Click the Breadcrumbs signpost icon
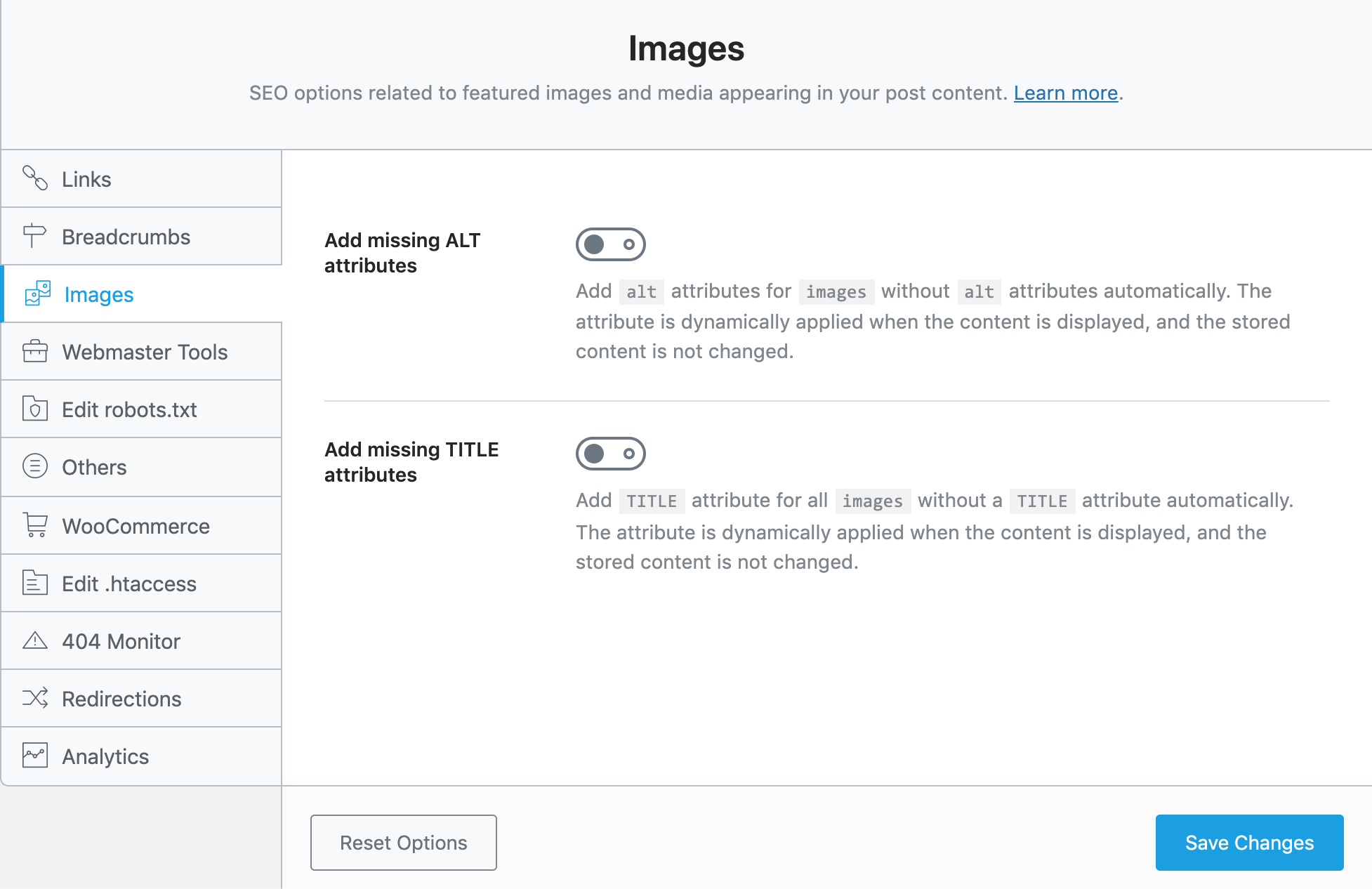Image resolution: width=1372 pixels, height=889 pixels. [34, 236]
